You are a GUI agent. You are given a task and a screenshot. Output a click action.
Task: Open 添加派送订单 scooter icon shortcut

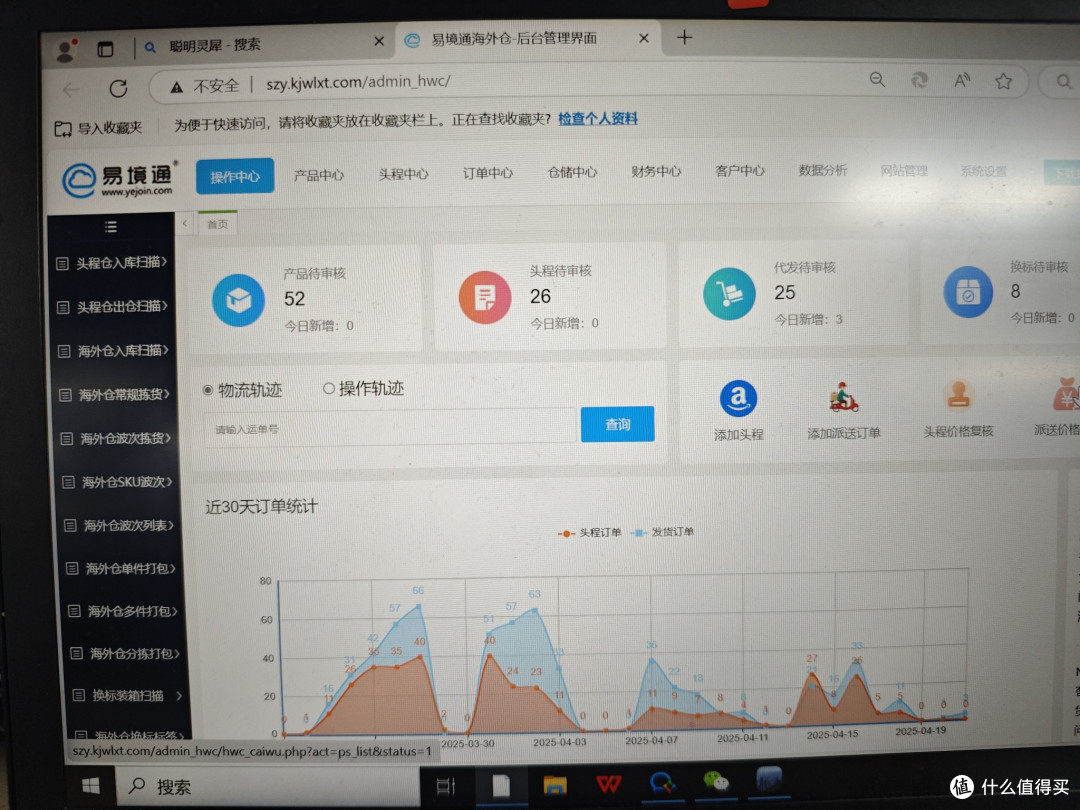click(843, 397)
